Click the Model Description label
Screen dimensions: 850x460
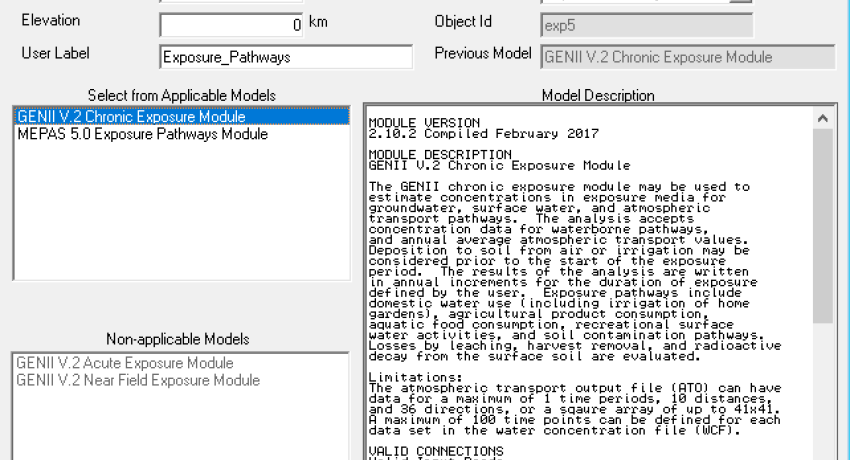[x=598, y=95]
